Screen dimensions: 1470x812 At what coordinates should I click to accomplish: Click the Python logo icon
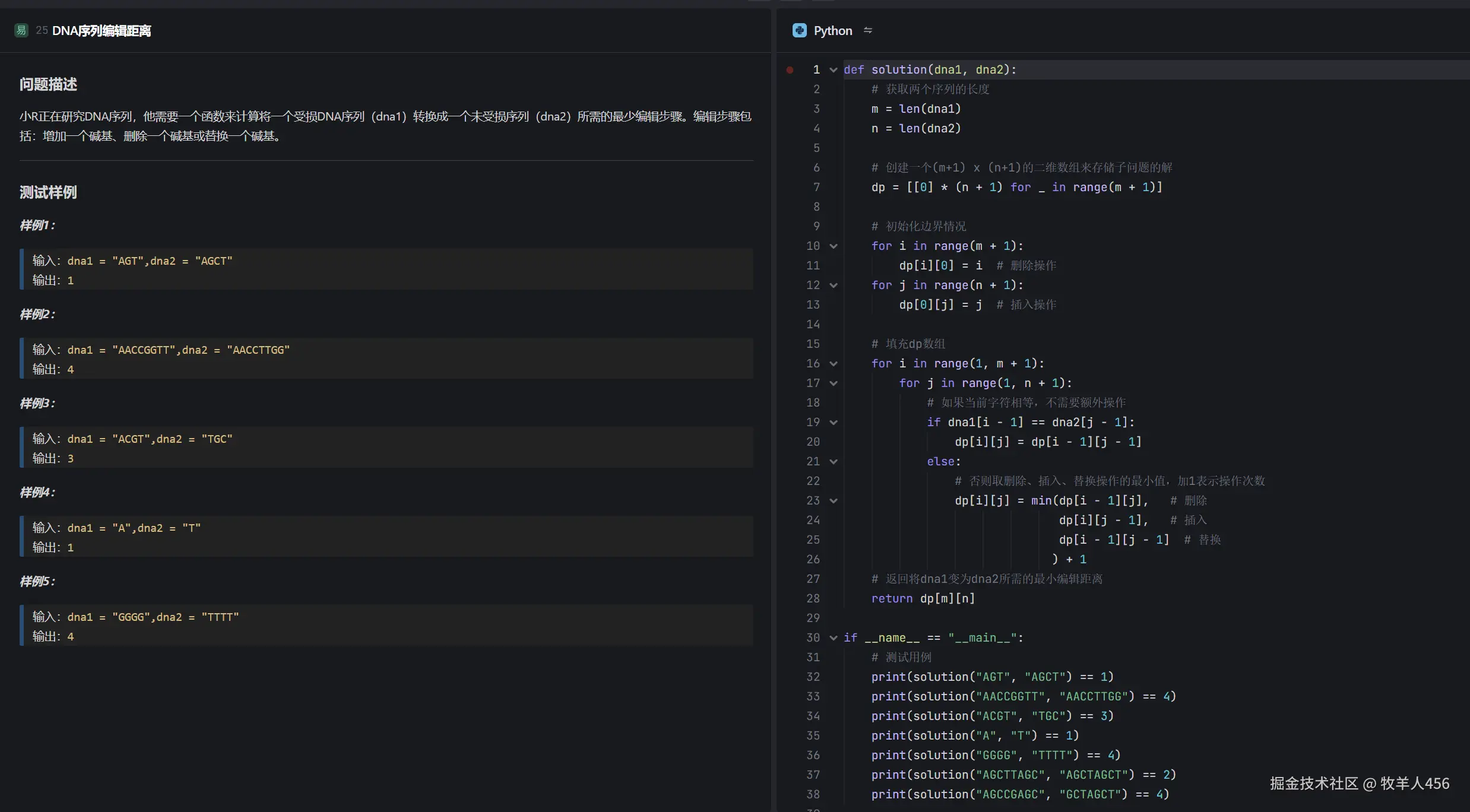click(x=799, y=30)
